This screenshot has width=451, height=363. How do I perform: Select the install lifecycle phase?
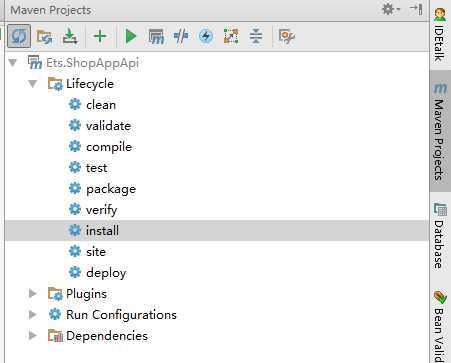(x=217, y=231)
